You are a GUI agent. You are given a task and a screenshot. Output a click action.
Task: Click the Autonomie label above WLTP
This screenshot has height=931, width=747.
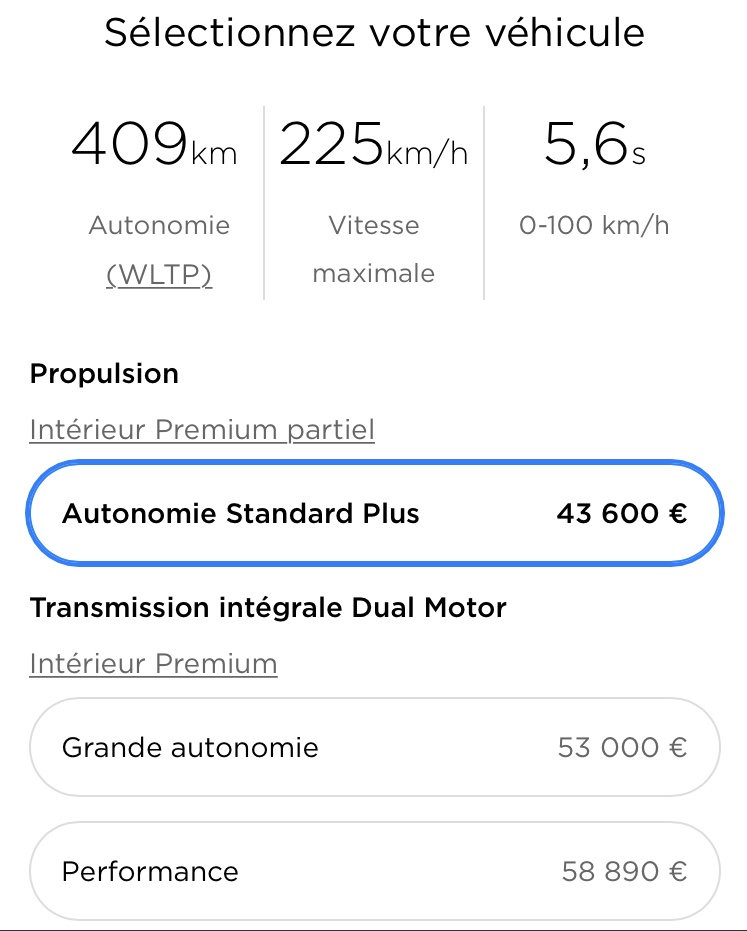click(x=159, y=226)
